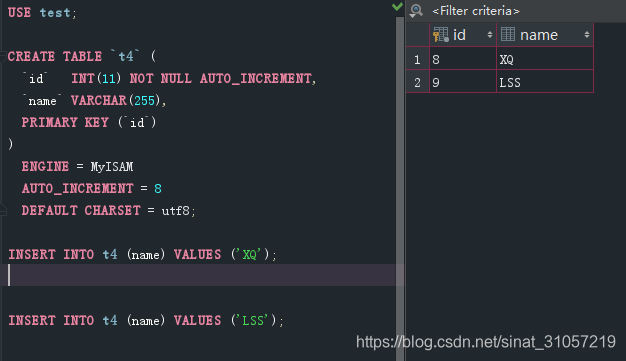Select the id cell with value 9
Image resolution: width=626 pixels, height=361 pixels.
pyautogui.click(x=463, y=82)
